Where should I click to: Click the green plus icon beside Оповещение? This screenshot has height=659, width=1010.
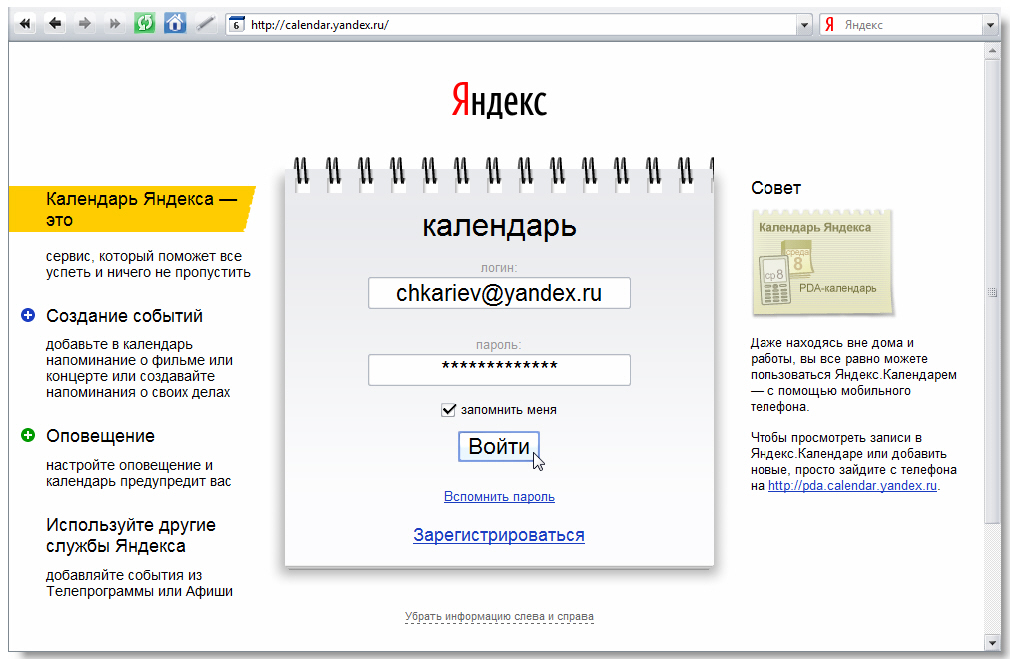[28, 435]
